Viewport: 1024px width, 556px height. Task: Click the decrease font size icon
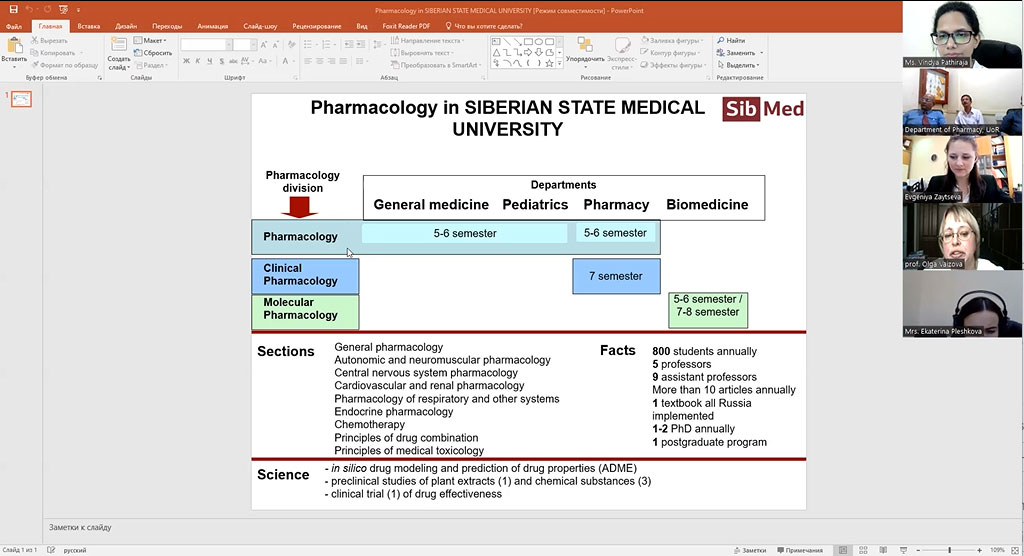(x=276, y=44)
